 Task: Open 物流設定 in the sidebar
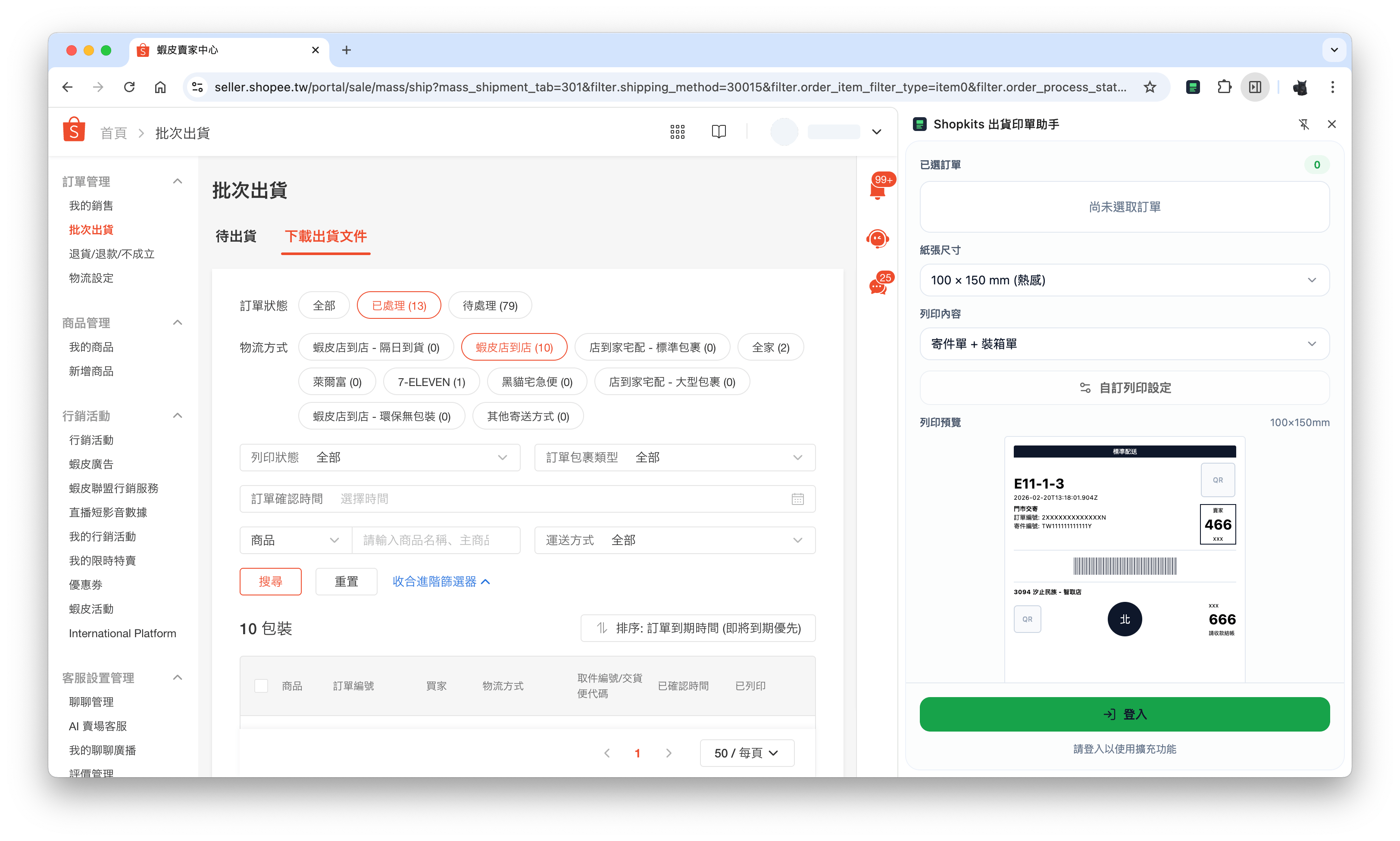[x=91, y=278]
